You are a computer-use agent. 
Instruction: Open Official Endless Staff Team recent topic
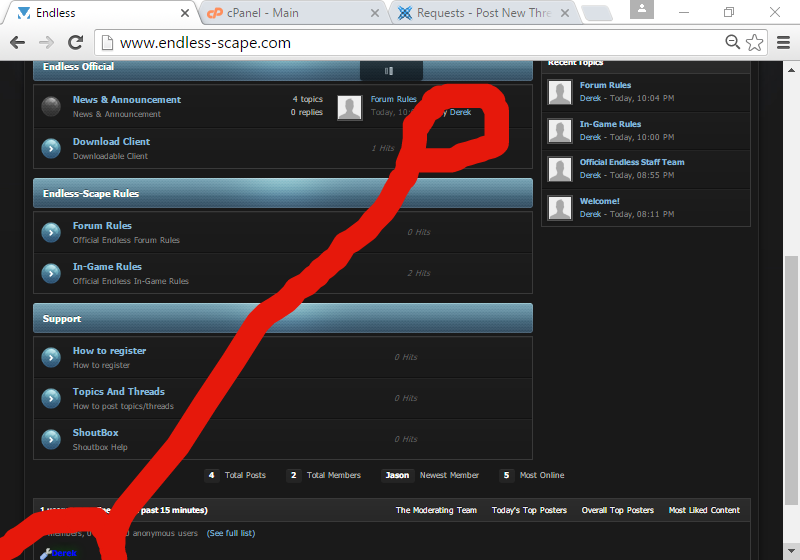click(x=632, y=162)
